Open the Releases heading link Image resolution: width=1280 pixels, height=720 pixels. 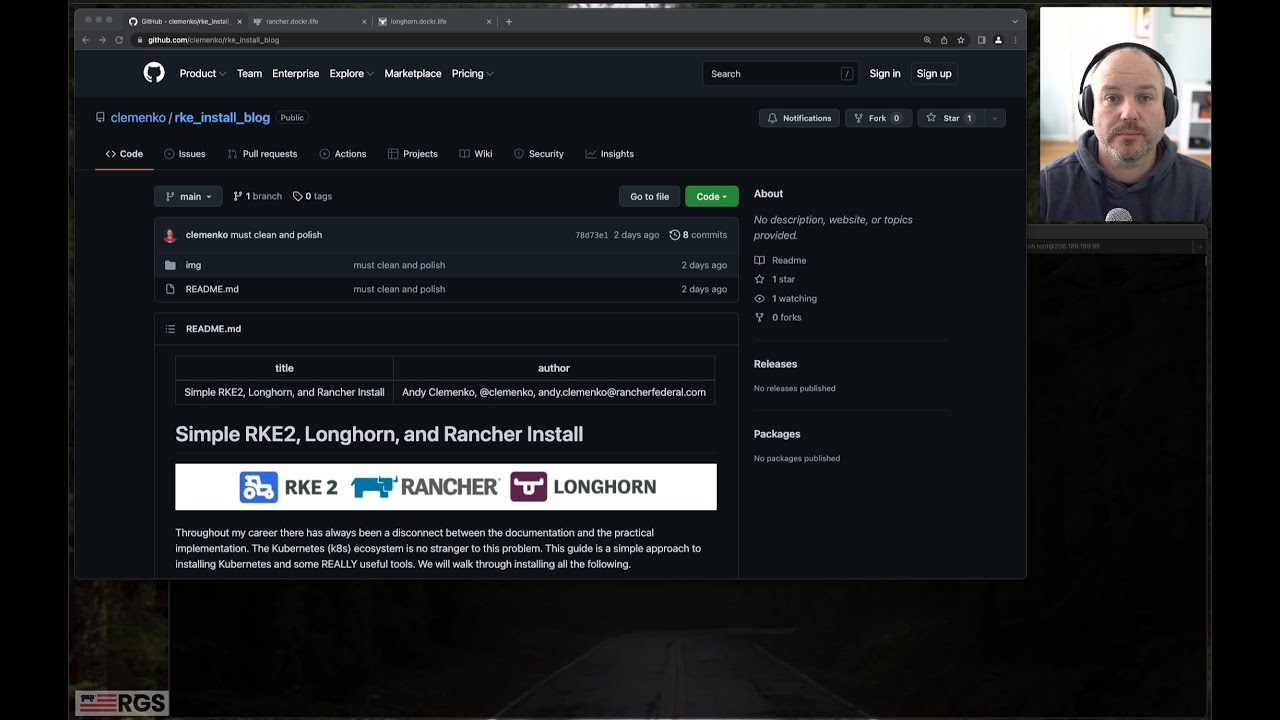(775, 364)
